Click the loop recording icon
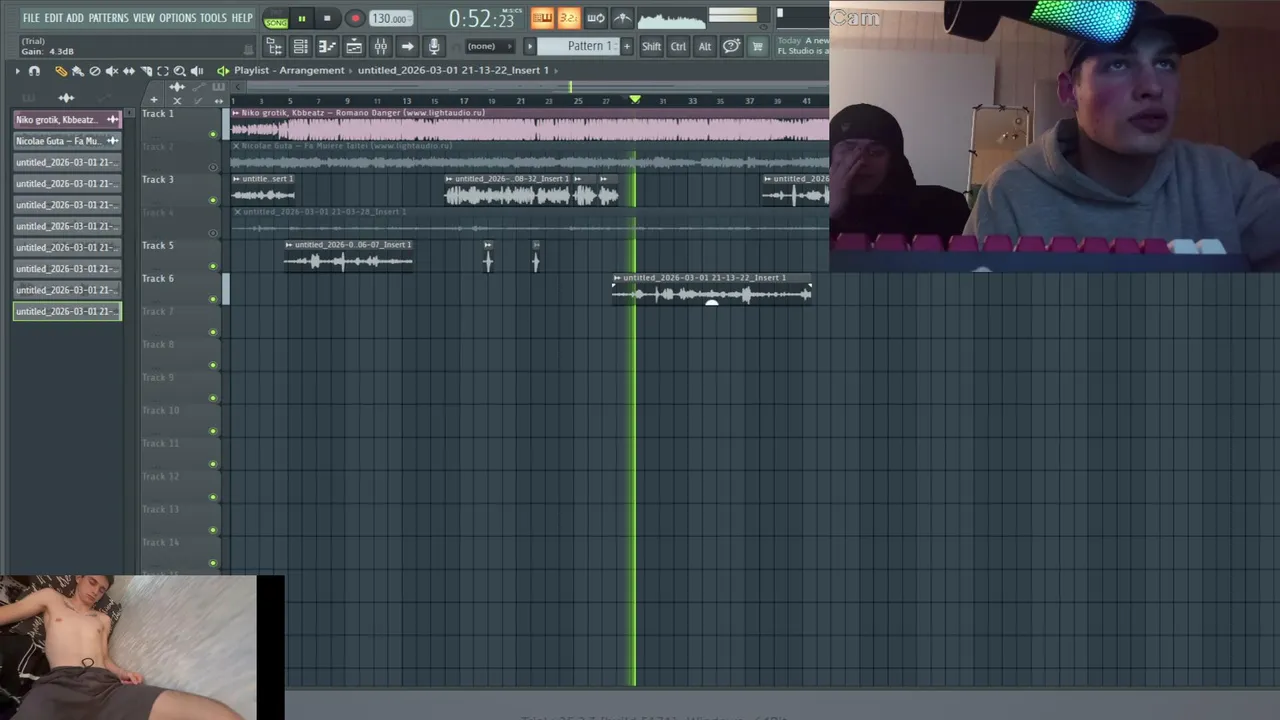 click(x=595, y=18)
